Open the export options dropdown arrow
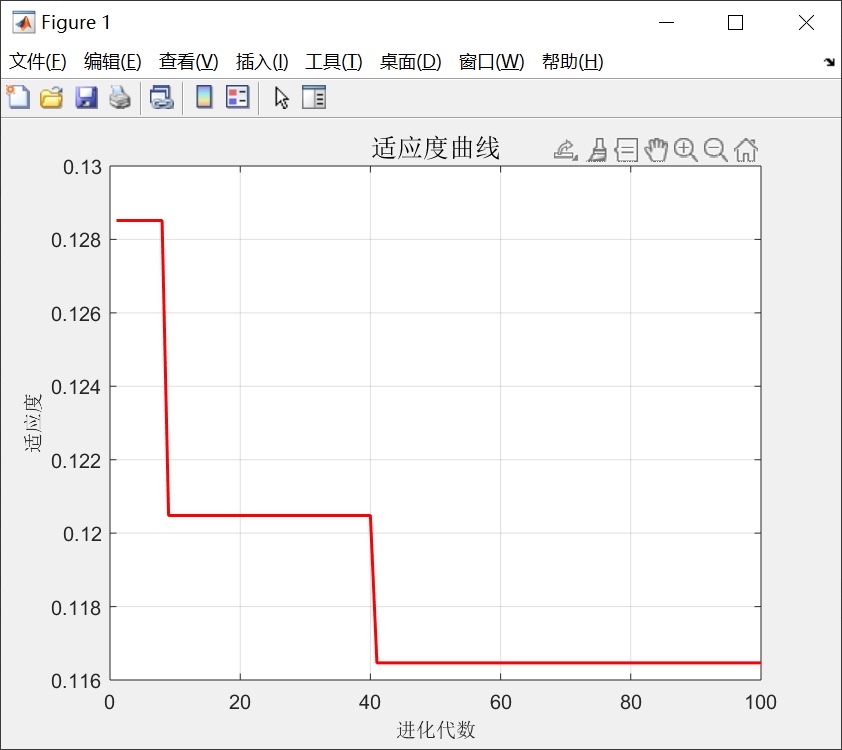 pyautogui.click(x=574, y=158)
